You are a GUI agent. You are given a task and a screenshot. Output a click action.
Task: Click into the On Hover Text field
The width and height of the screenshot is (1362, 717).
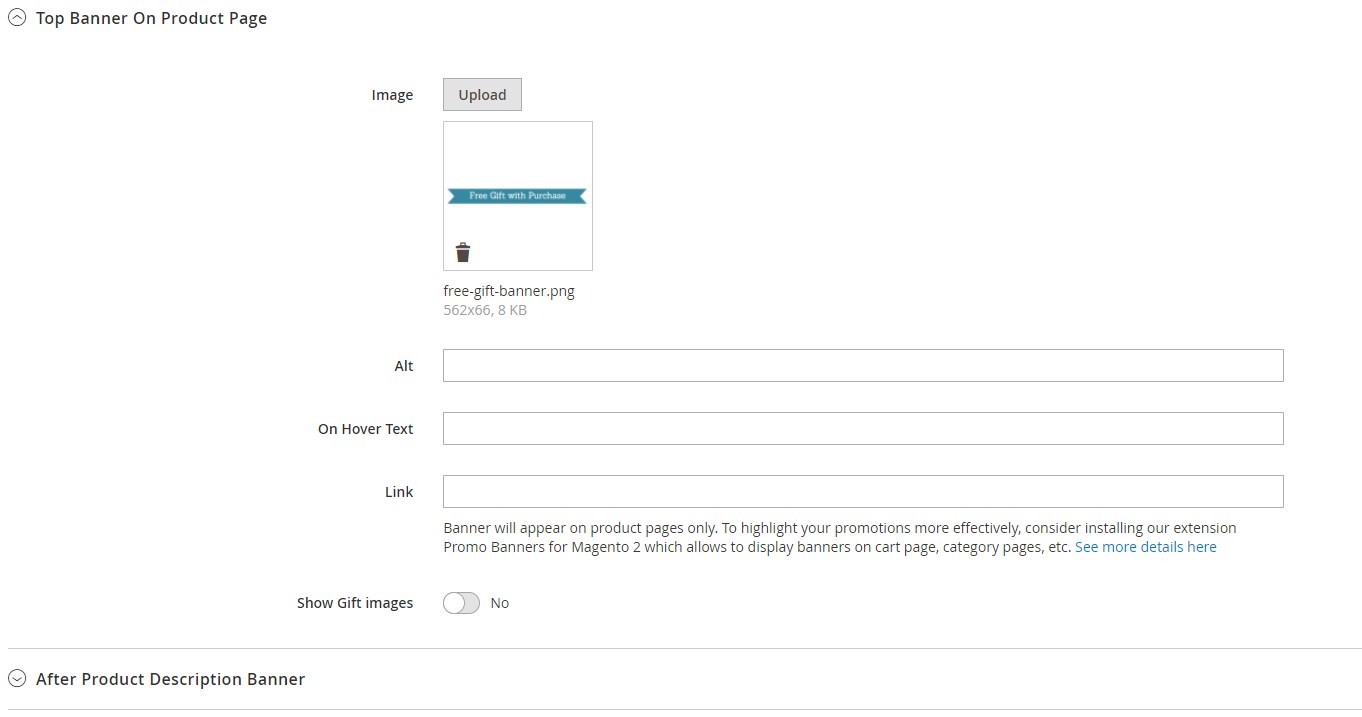tap(862, 429)
